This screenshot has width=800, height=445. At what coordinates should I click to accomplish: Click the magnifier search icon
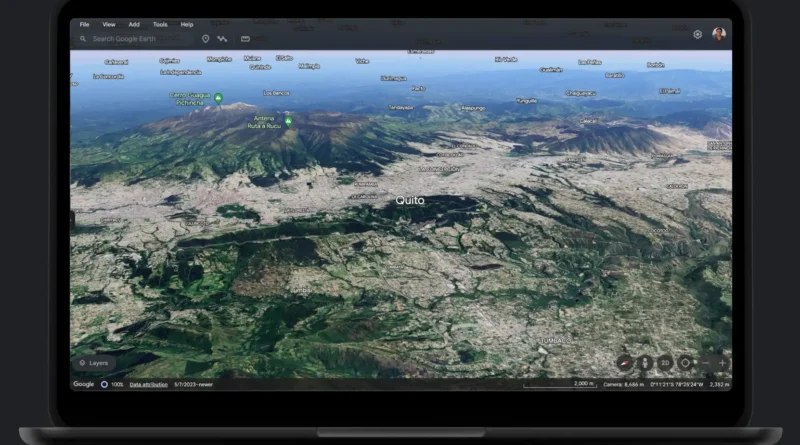(x=83, y=39)
